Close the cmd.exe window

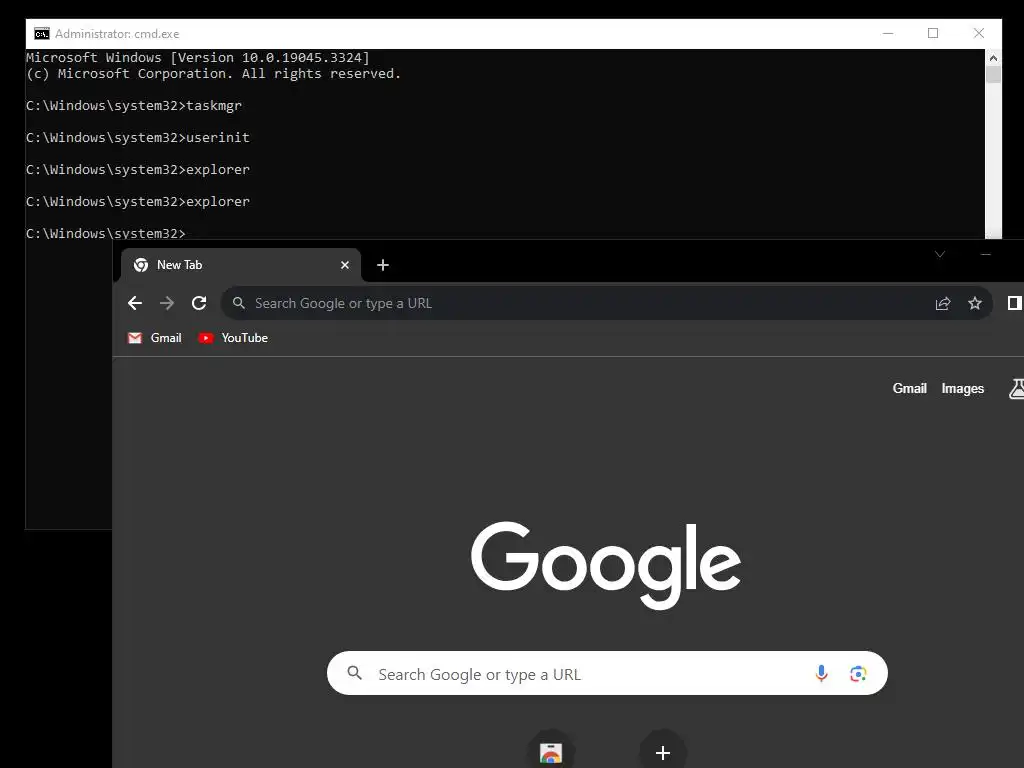978,33
